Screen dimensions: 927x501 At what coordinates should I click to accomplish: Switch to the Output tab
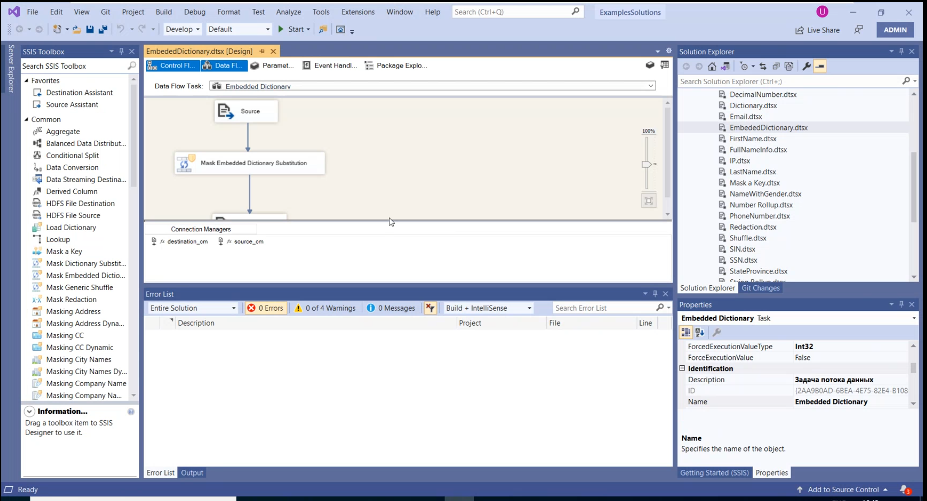(x=192, y=473)
